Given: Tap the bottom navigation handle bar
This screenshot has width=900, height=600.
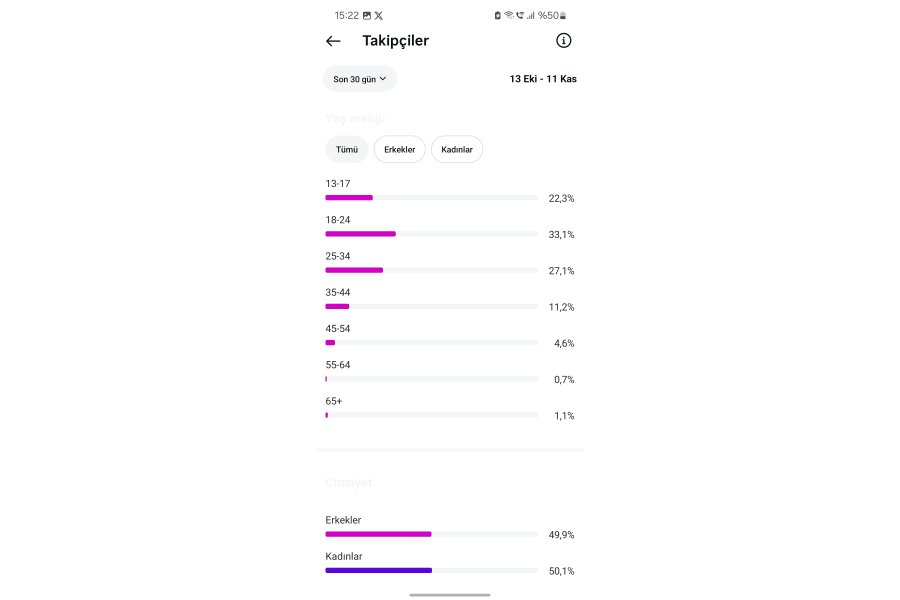Looking at the screenshot, I should pyautogui.click(x=450, y=595).
